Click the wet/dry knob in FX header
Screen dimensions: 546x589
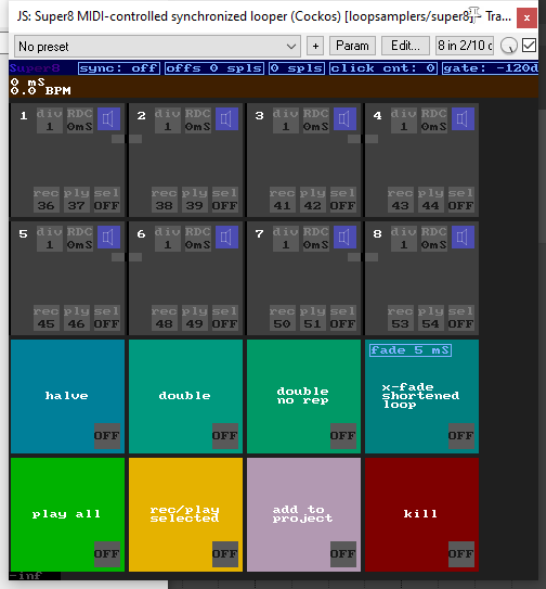[509, 46]
